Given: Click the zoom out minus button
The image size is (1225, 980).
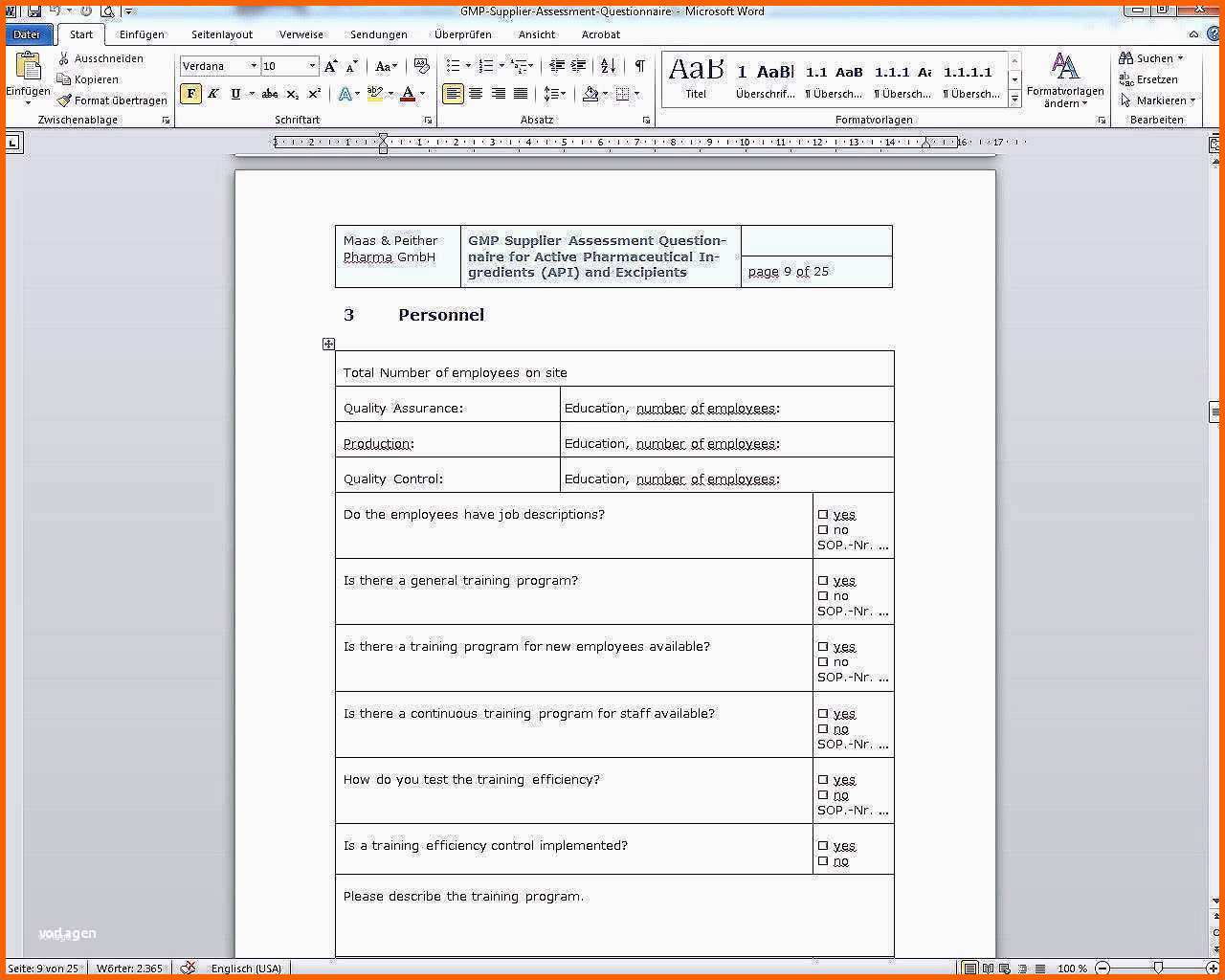Looking at the screenshot, I should pos(1102,969).
